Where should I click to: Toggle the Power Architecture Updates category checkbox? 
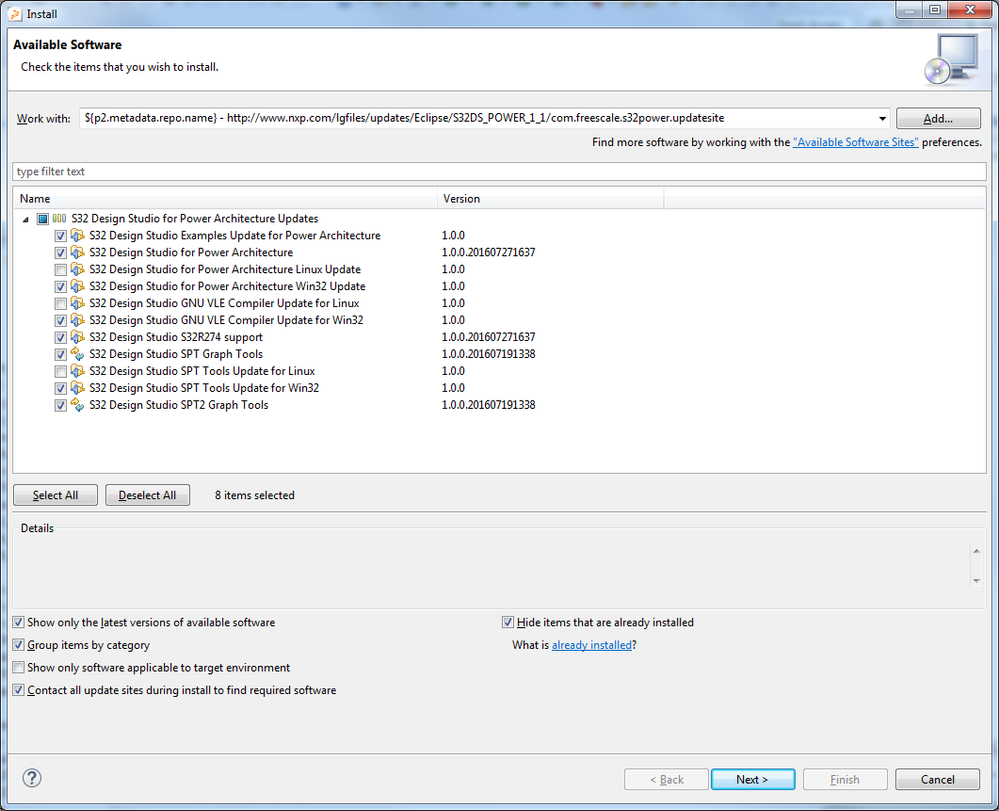43,219
